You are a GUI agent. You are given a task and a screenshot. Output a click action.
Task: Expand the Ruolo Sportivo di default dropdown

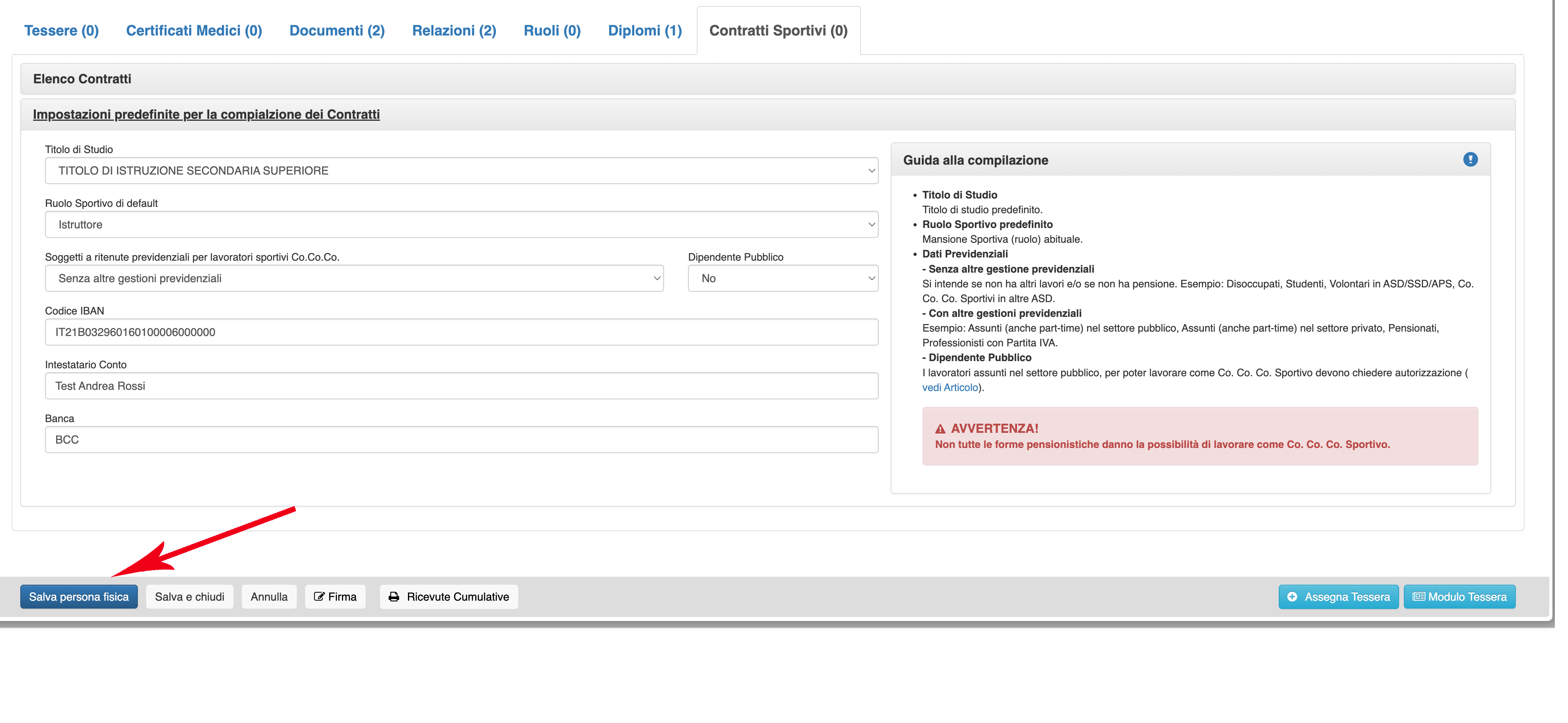click(461, 225)
